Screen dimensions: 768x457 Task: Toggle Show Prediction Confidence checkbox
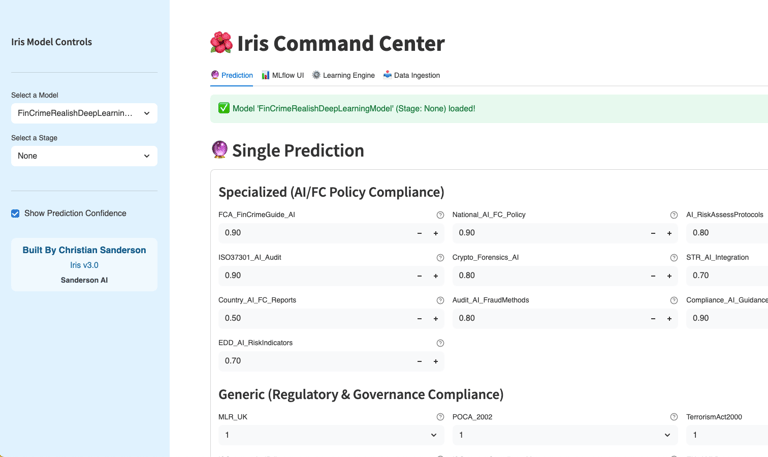pyautogui.click(x=15, y=213)
